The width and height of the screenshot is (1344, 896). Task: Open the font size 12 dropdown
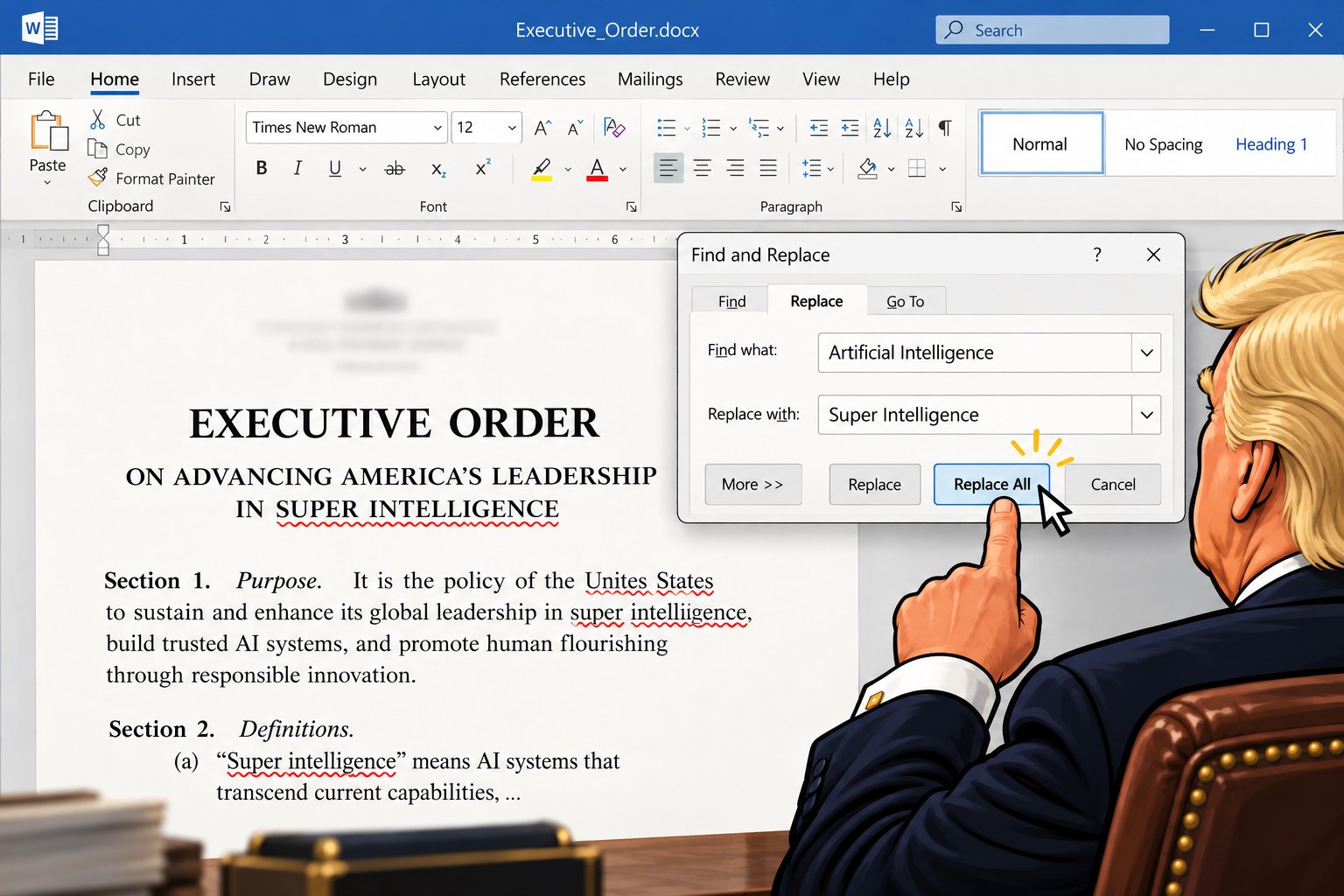(512, 128)
